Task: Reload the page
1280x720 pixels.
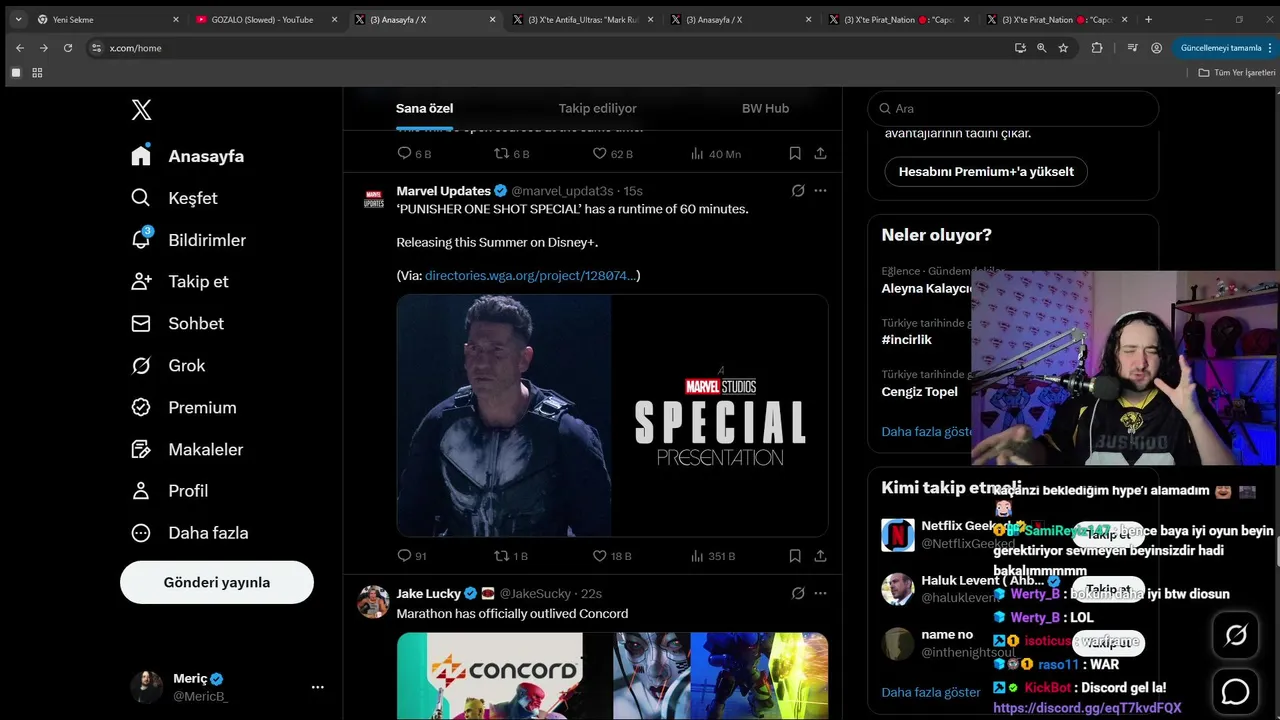Action: pyautogui.click(x=68, y=48)
